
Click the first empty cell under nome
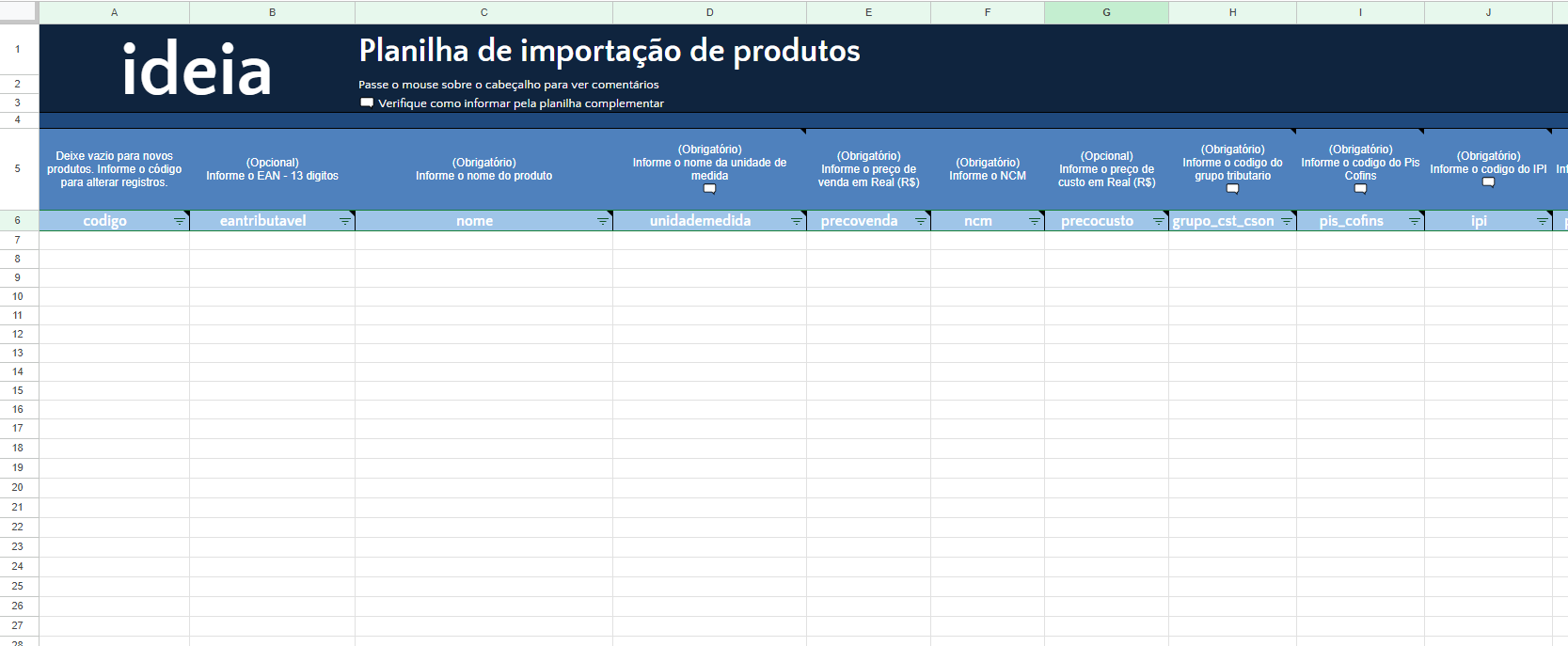coord(483,240)
